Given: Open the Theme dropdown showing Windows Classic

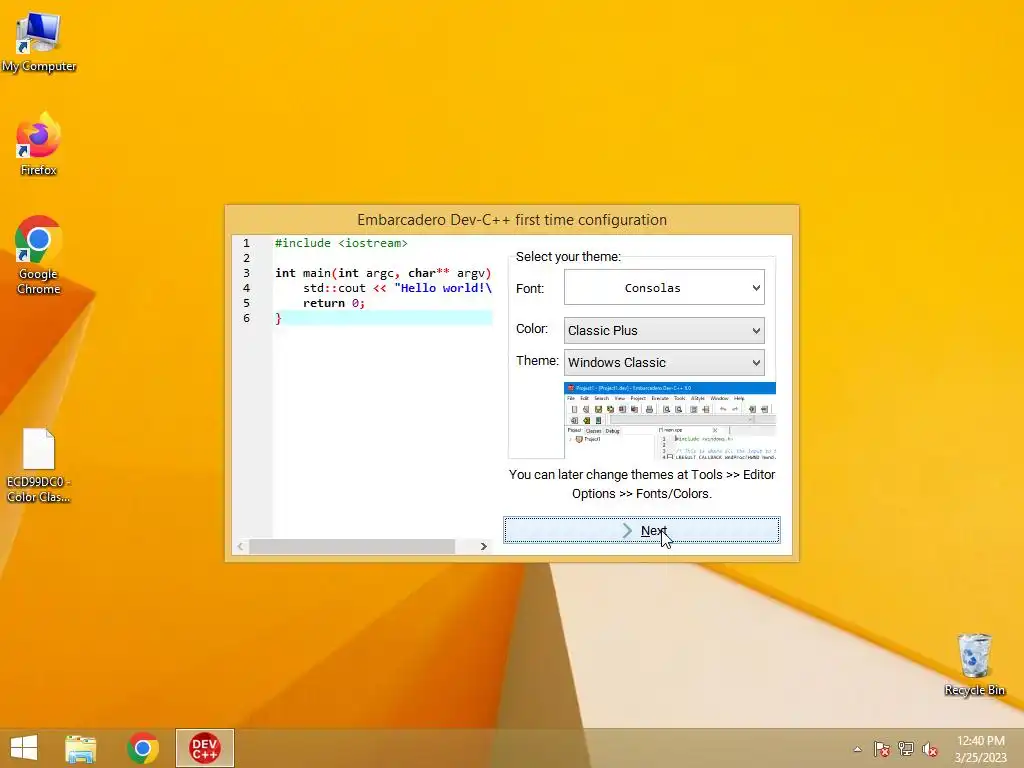Looking at the screenshot, I should (664, 362).
